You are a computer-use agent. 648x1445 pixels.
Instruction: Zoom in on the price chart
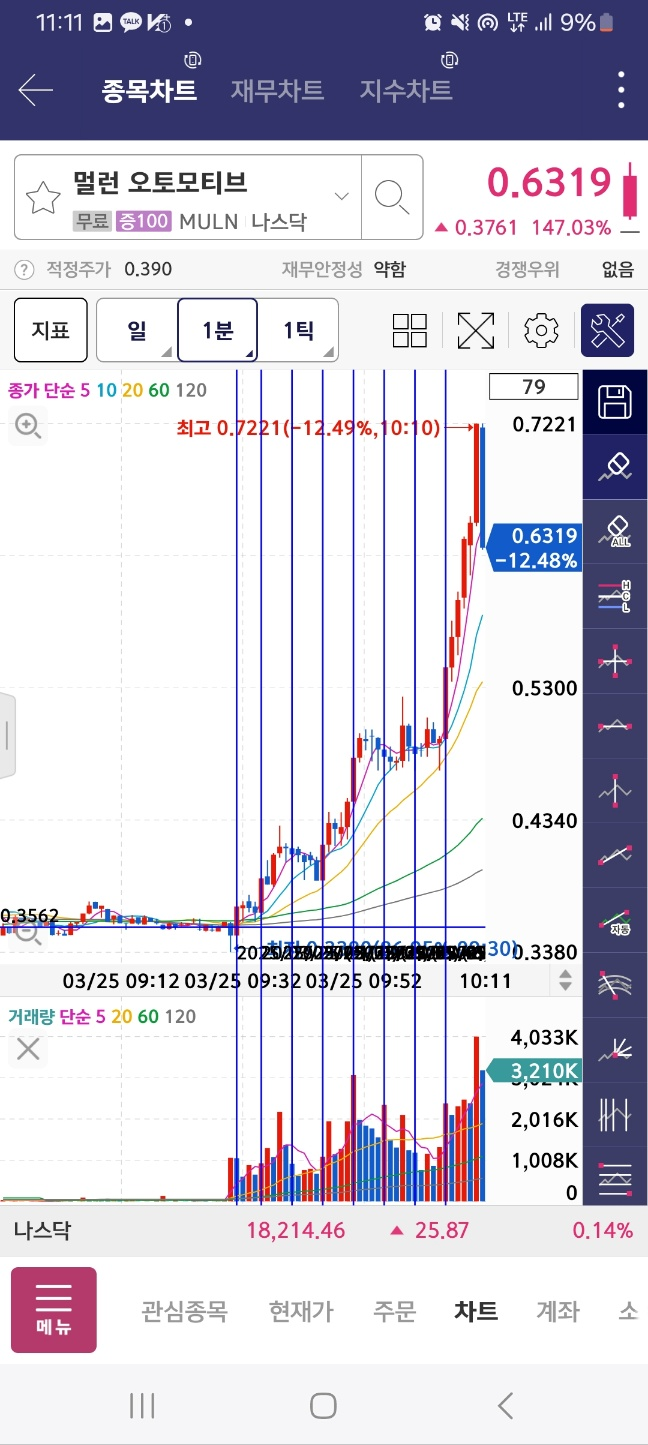point(27,427)
